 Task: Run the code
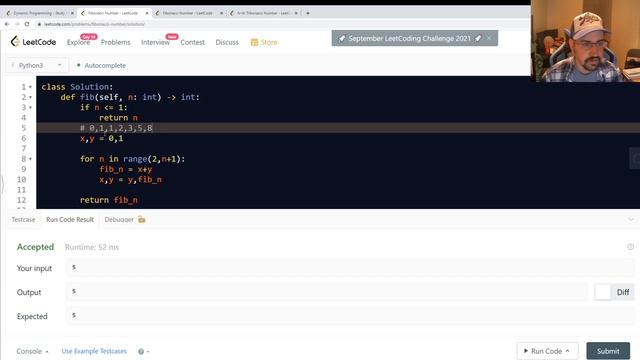pyautogui.click(x=547, y=351)
